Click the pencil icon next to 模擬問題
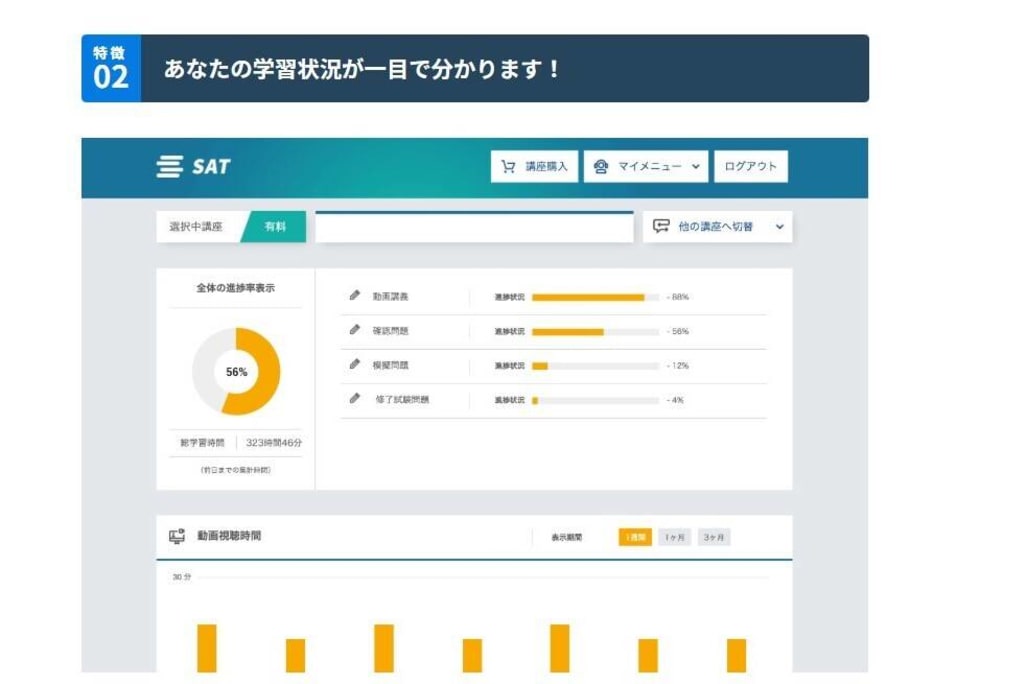Image resolution: width=1026 pixels, height=684 pixels. 354,365
